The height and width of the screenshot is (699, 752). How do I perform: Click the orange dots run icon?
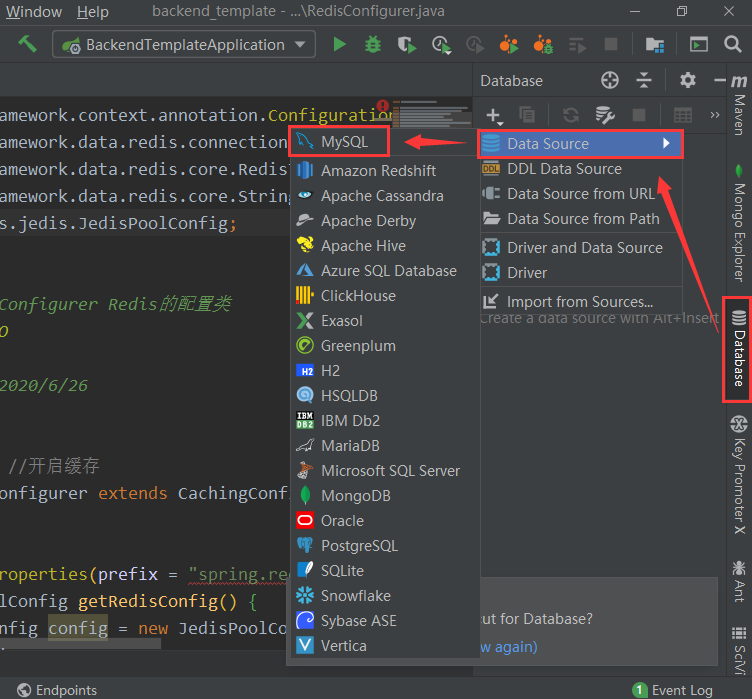(x=509, y=45)
